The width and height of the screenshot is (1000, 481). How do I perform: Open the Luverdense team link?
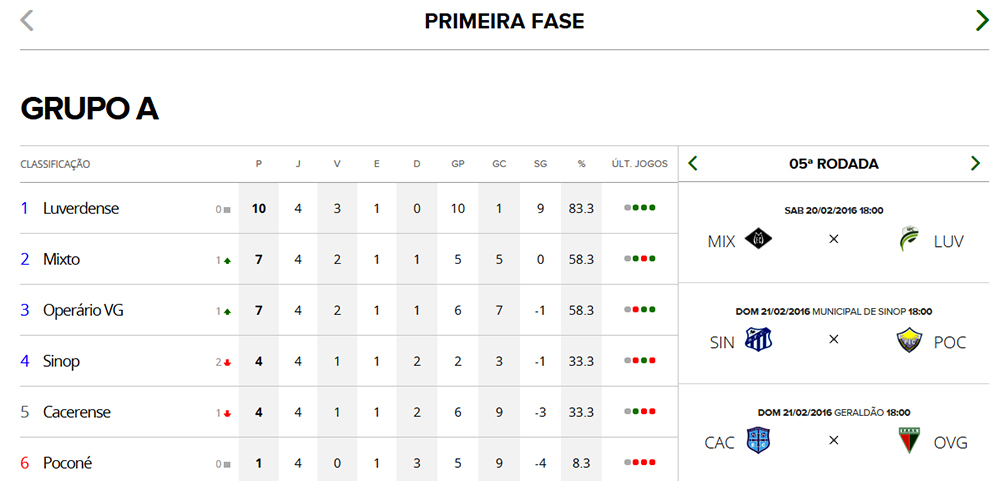click(81, 209)
